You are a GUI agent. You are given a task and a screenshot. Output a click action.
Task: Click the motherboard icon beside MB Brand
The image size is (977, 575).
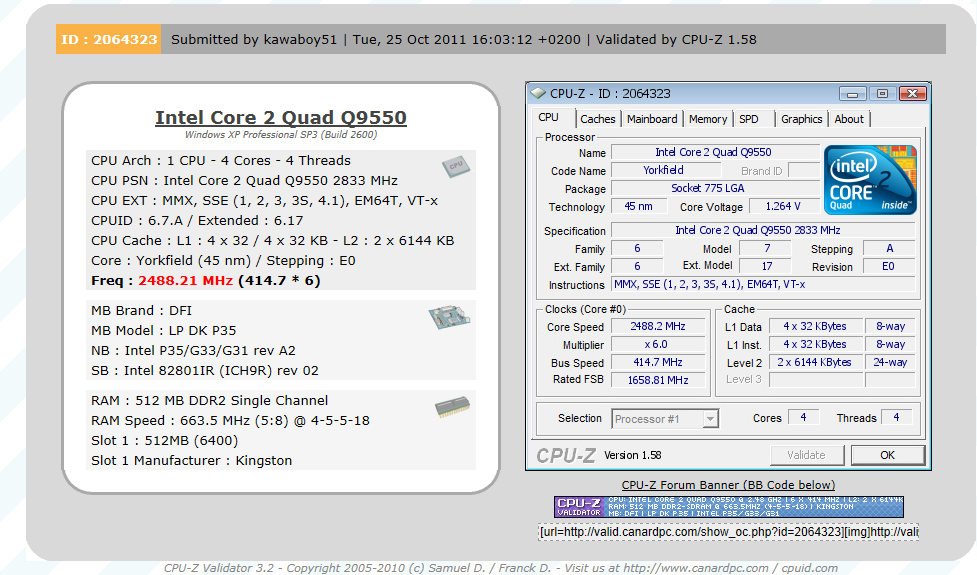pyautogui.click(x=449, y=317)
